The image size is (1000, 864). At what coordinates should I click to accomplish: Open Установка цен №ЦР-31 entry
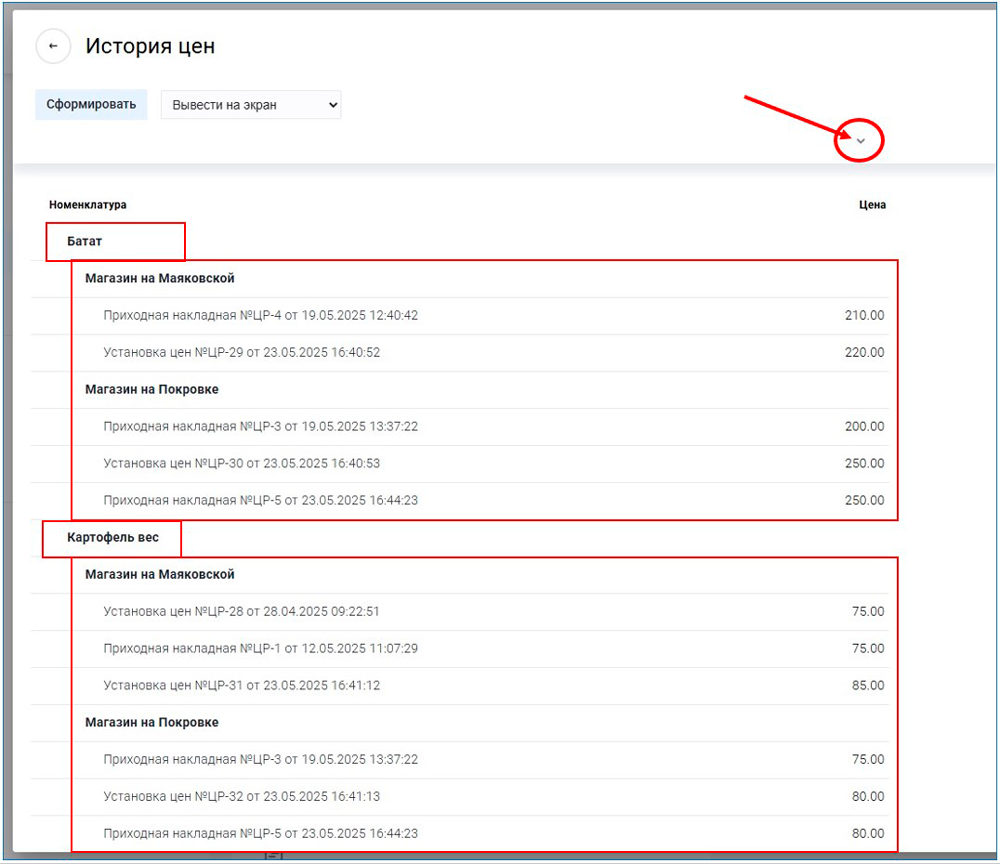[x=241, y=686]
